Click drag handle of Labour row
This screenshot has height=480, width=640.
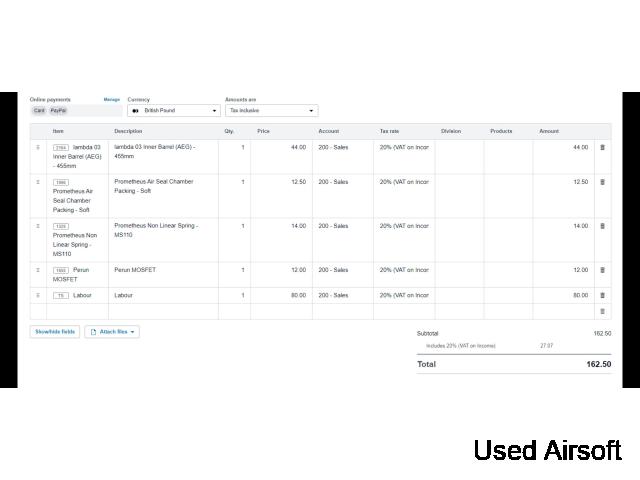(38, 295)
